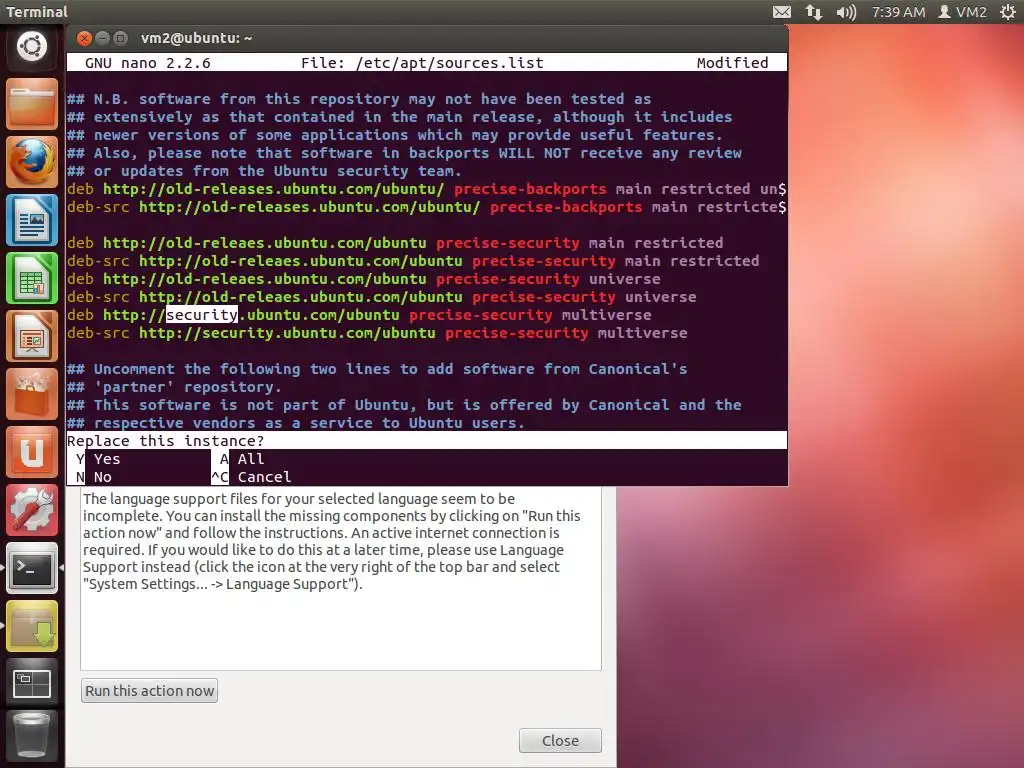
Task: Click the deb precise-security universe line
Action: [x=364, y=279]
